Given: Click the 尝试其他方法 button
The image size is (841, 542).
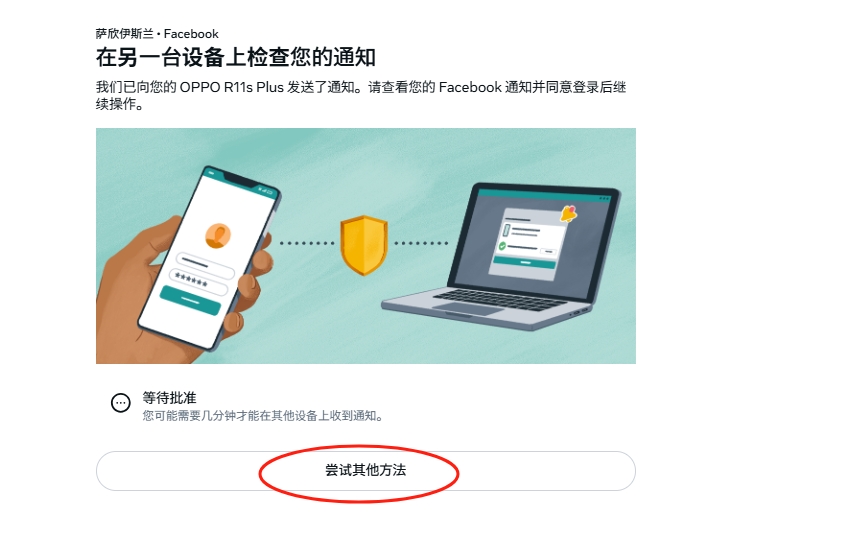Looking at the screenshot, I should [366, 471].
